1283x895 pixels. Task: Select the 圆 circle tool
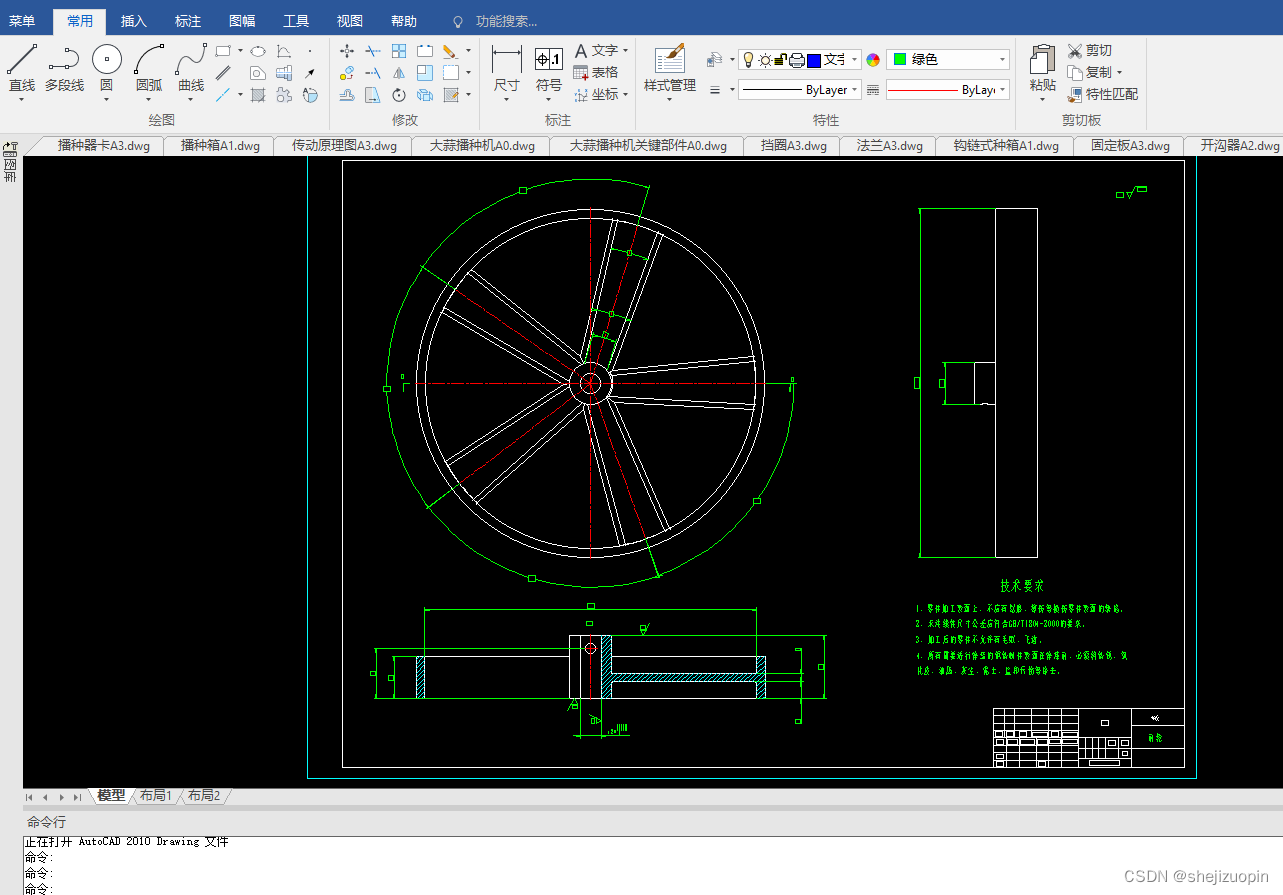(107, 68)
